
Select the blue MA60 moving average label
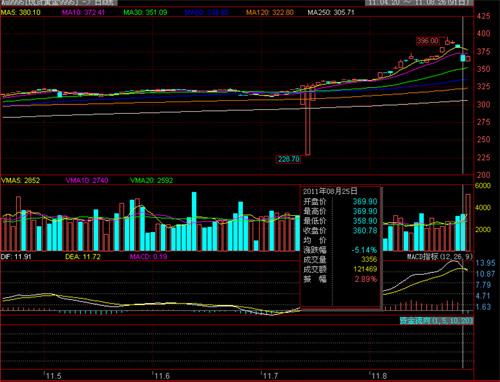point(207,12)
